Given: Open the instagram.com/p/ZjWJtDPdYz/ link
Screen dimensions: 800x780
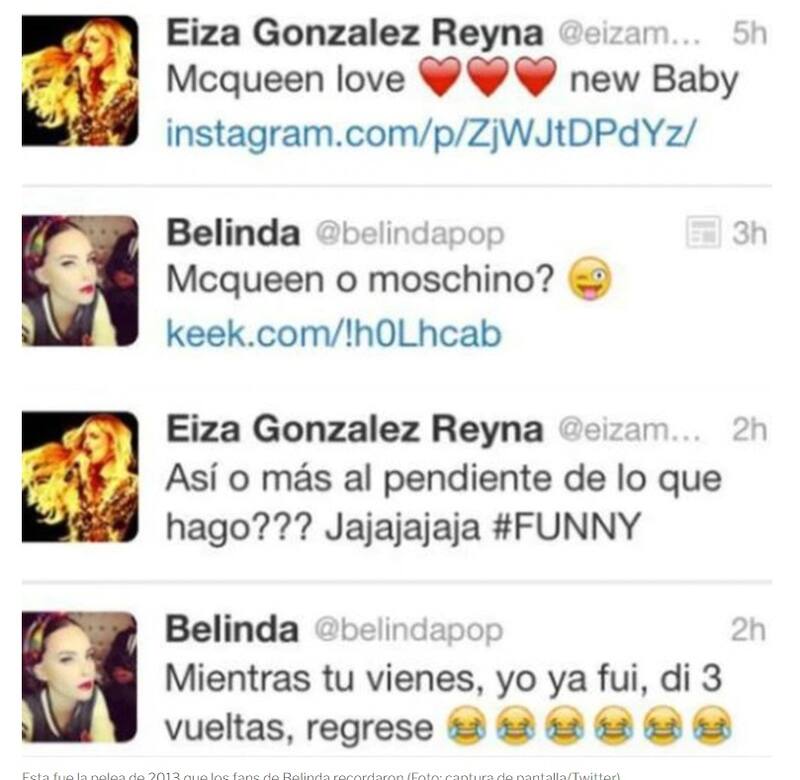Looking at the screenshot, I should coord(431,133).
